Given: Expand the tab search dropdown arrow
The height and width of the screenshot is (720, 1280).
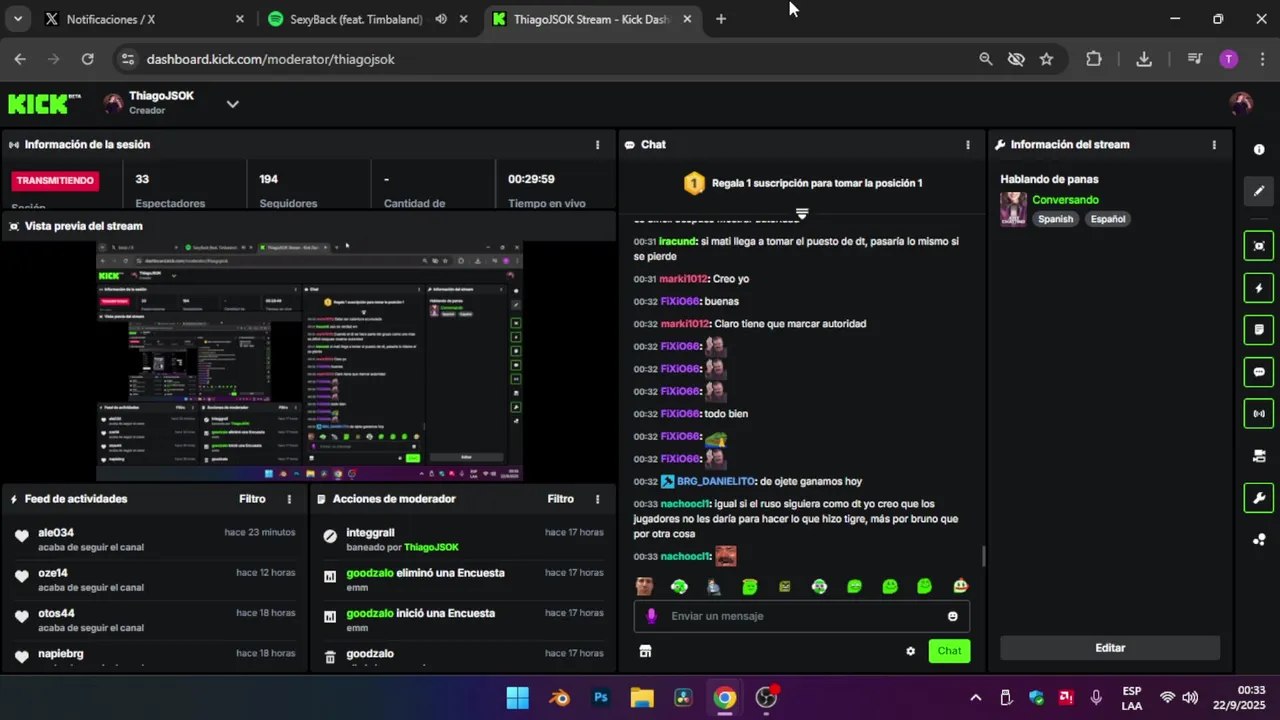Looking at the screenshot, I should 18,19.
